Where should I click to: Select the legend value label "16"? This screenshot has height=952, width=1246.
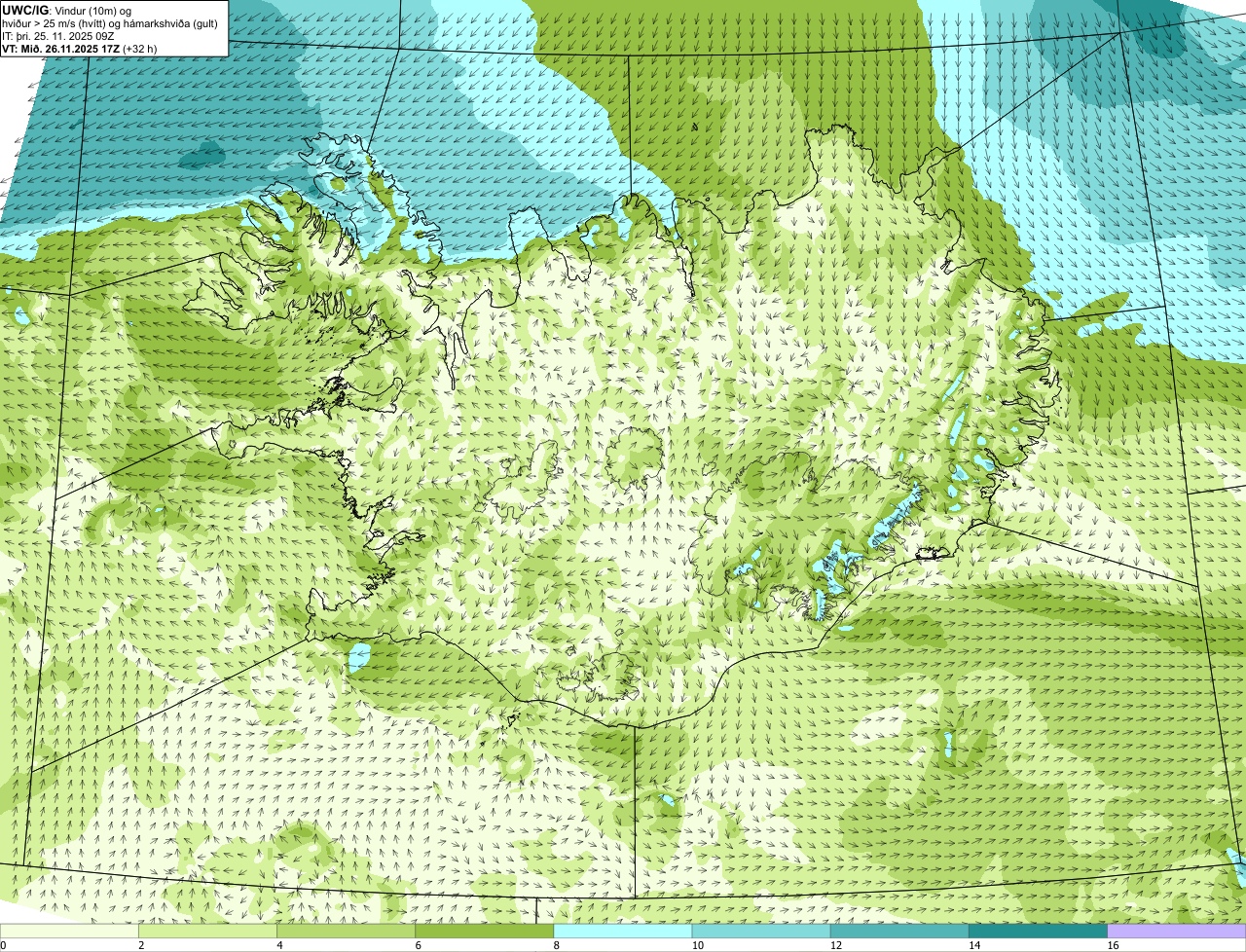1113,945
